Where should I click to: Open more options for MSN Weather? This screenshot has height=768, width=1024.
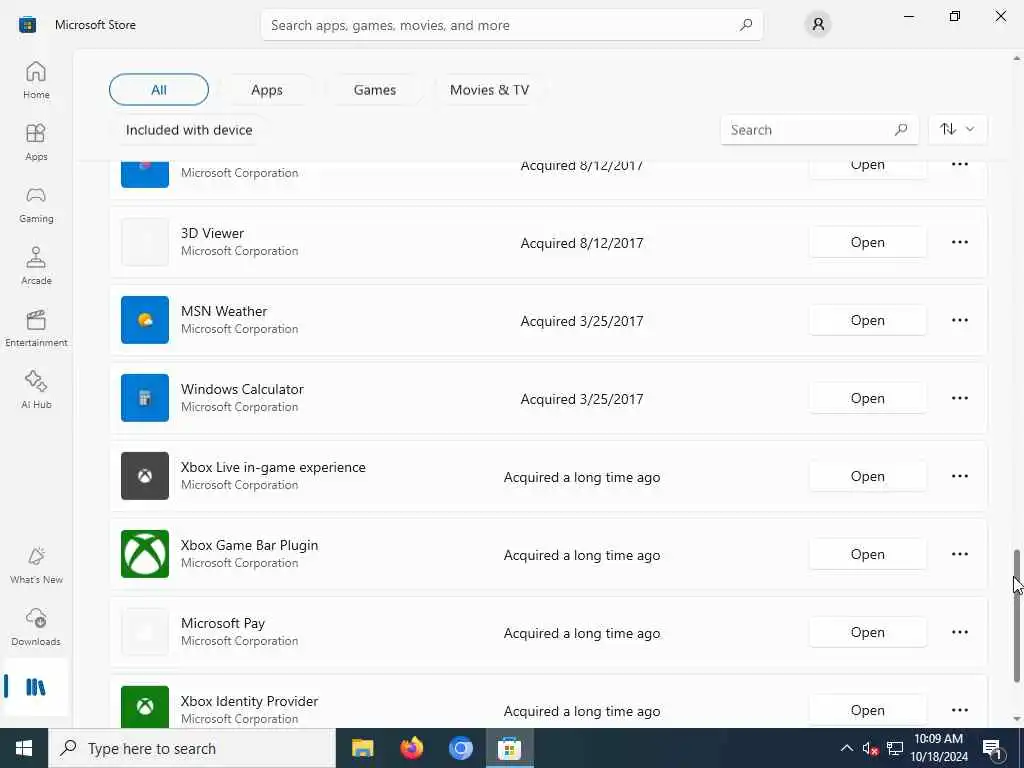(959, 320)
